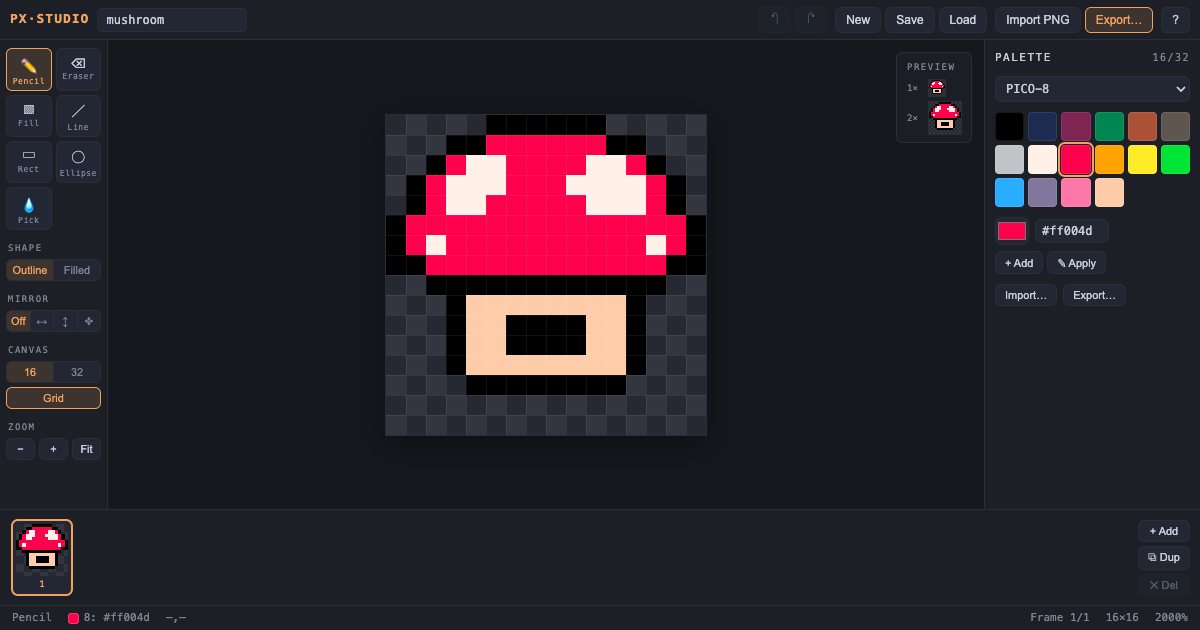Select the dark navy palette swatch
The width and height of the screenshot is (1200, 630).
click(x=1043, y=126)
